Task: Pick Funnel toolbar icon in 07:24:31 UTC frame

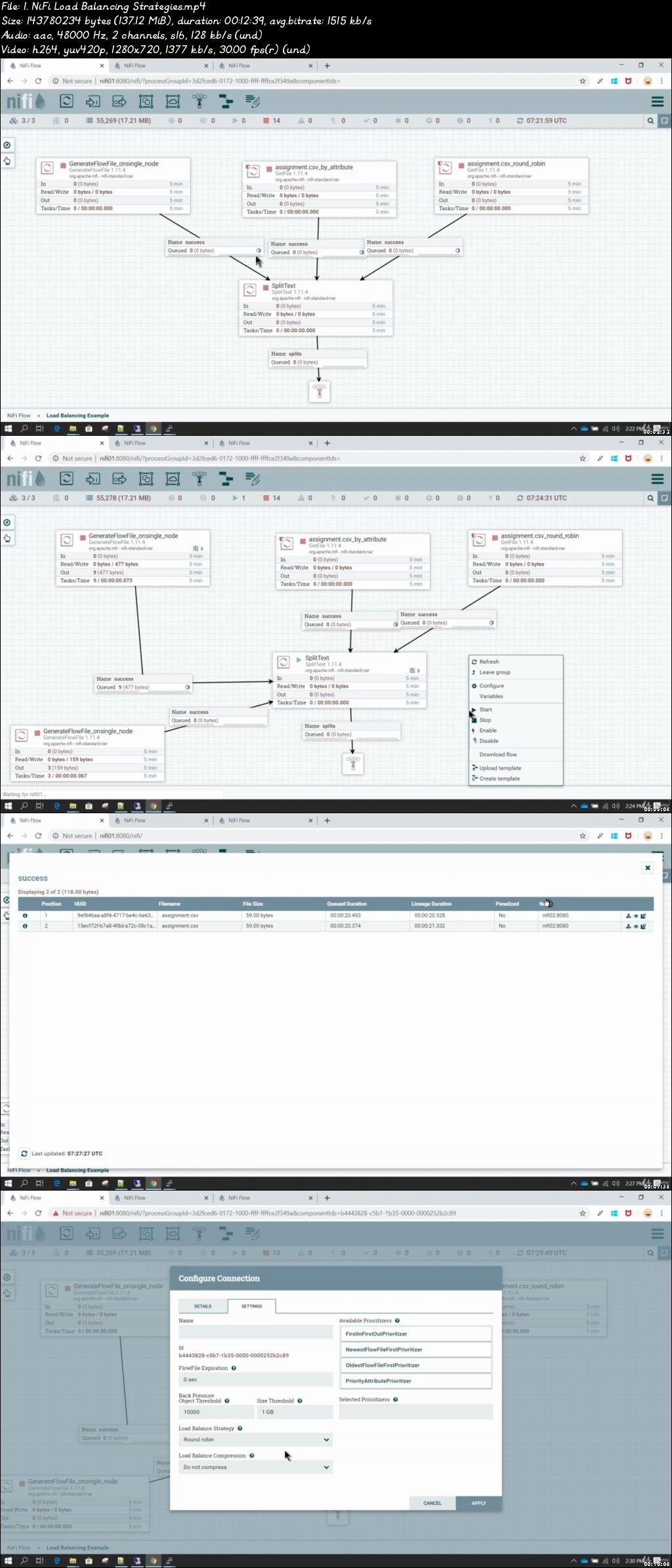Action: click(x=199, y=478)
